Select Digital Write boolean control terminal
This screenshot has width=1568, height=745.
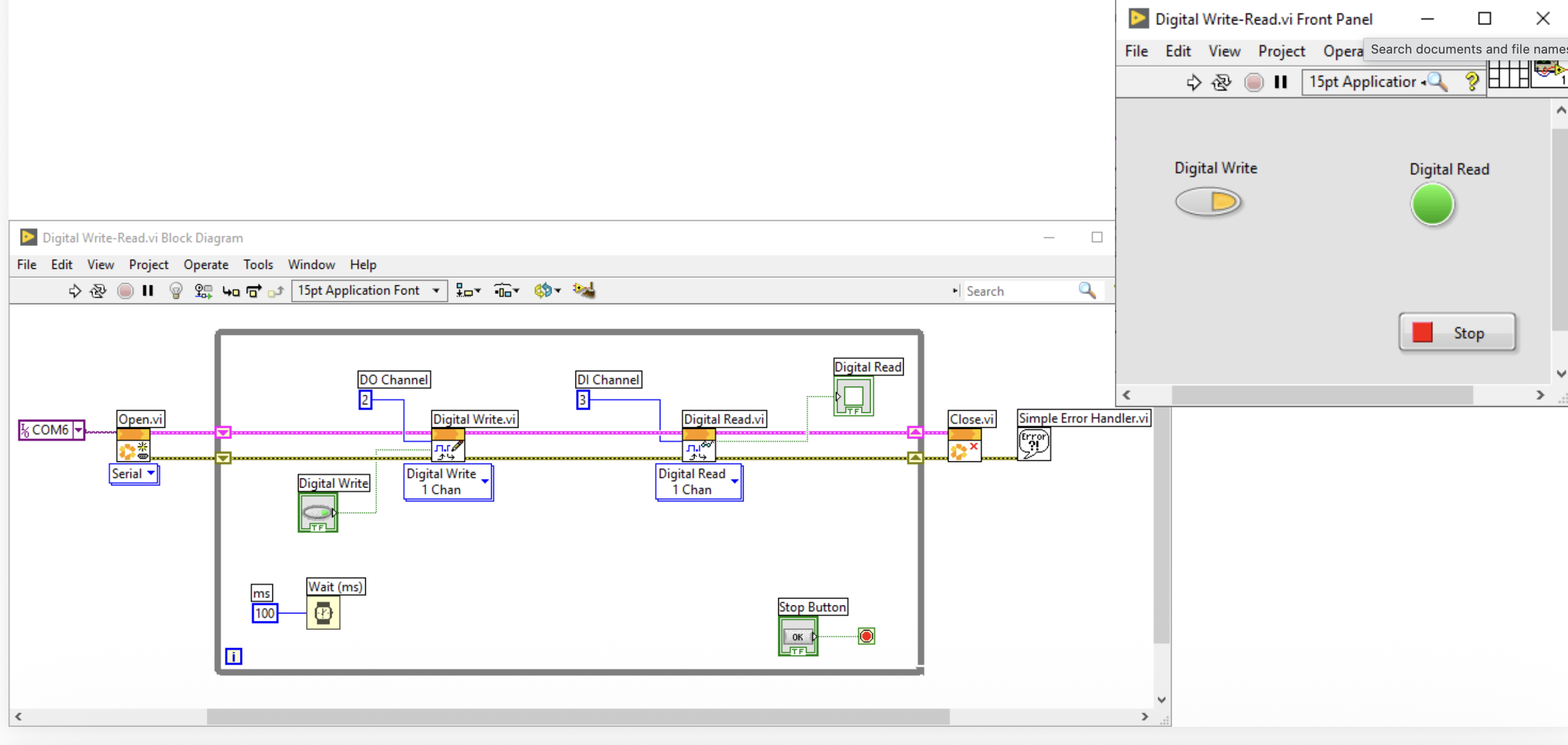[318, 513]
